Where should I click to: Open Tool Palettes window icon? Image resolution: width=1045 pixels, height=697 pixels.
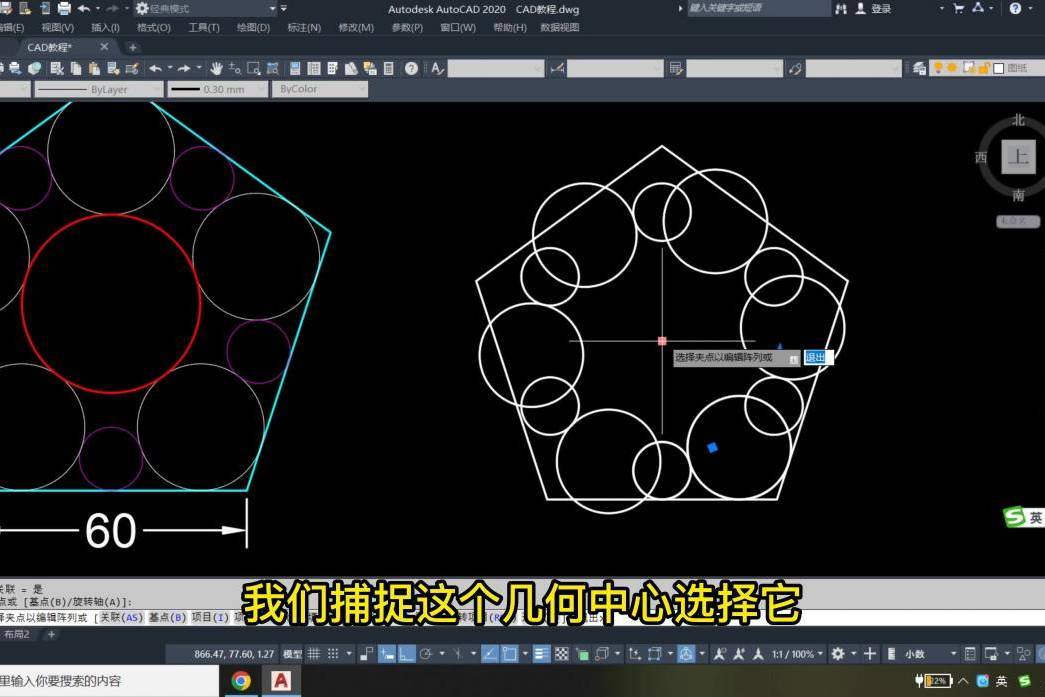pyautogui.click(x=332, y=68)
